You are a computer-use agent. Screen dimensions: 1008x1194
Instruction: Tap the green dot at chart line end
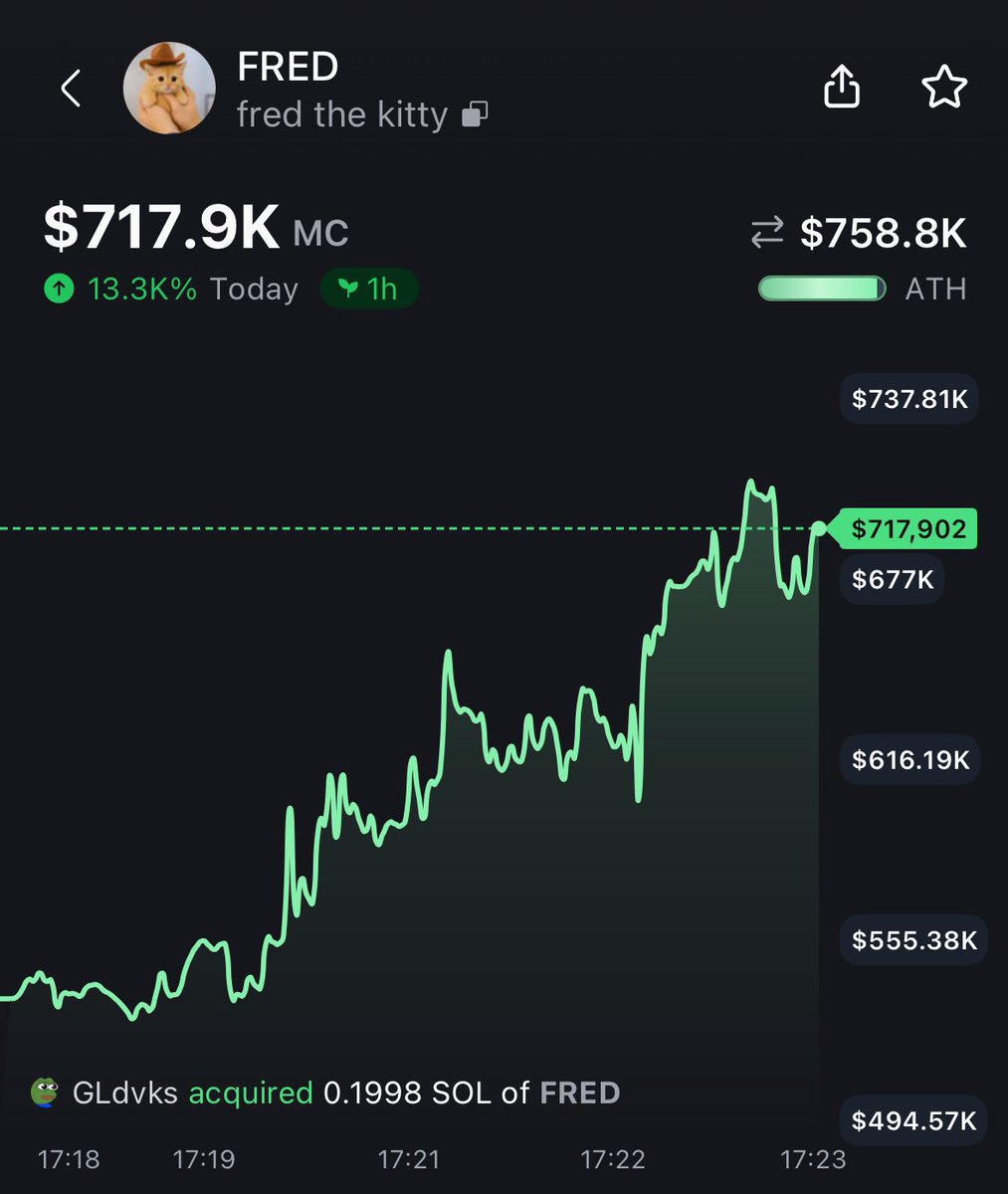pyautogui.click(x=819, y=528)
